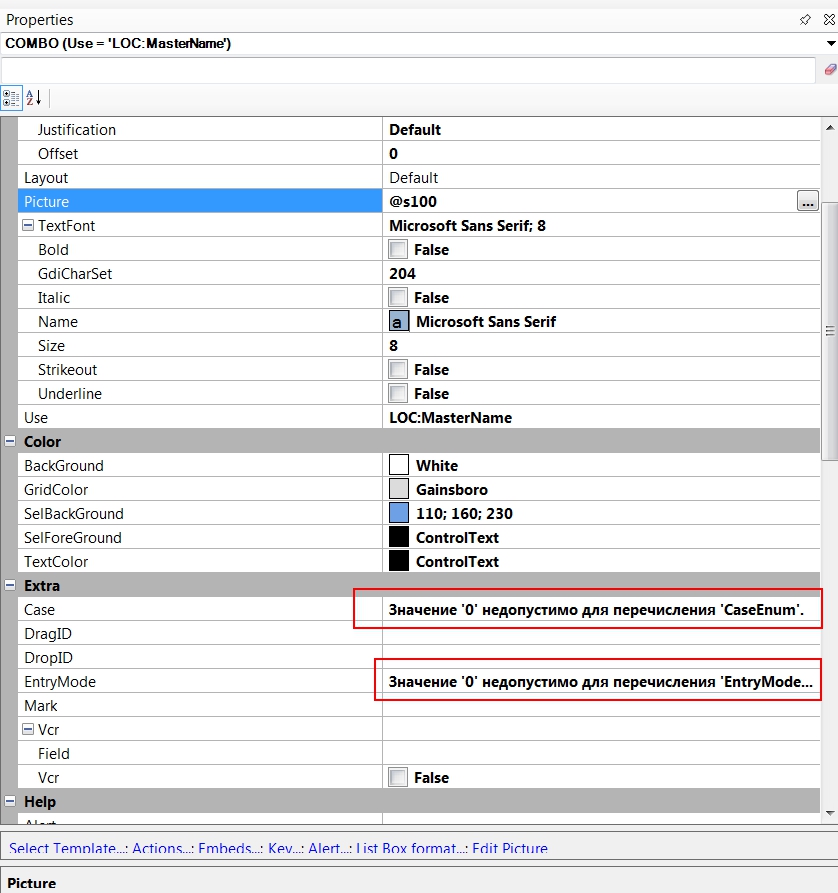Image resolution: width=838 pixels, height=893 pixels.
Task: Collapse the Vcr property group
Action: point(28,730)
